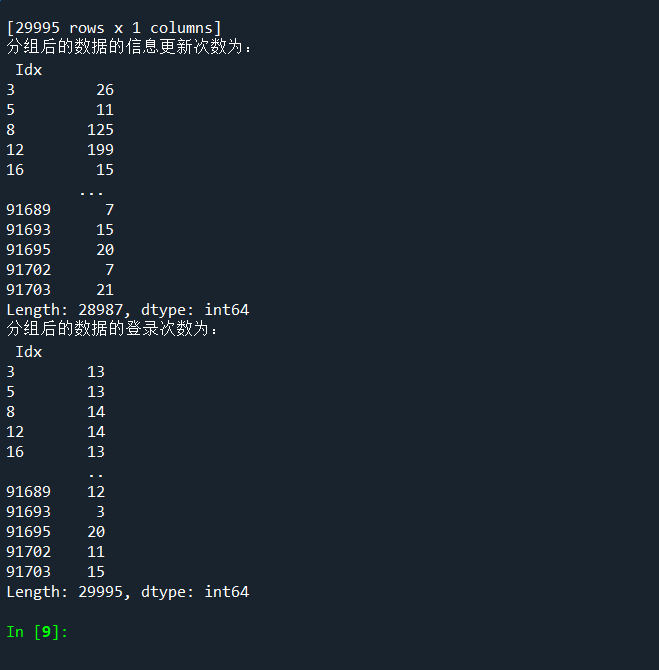Click the empty input area after In [9]:

(300, 632)
